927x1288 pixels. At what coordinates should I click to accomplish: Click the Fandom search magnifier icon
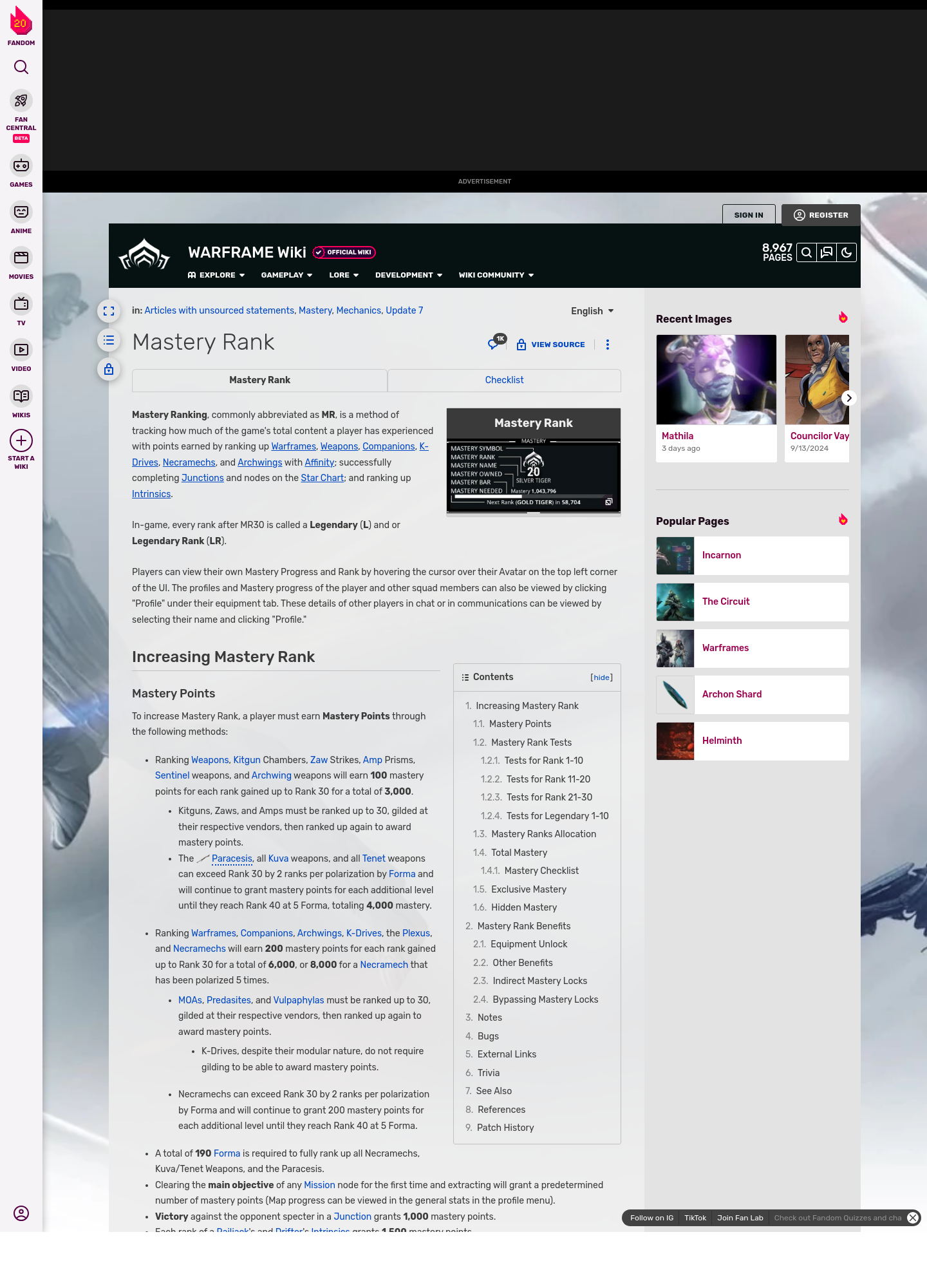21,67
